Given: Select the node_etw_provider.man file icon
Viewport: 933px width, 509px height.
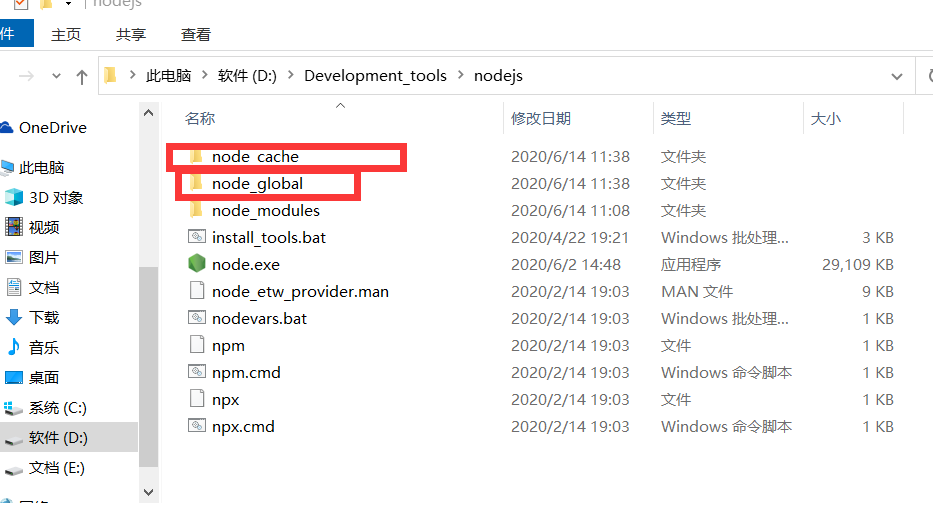Looking at the screenshot, I should 197,291.
